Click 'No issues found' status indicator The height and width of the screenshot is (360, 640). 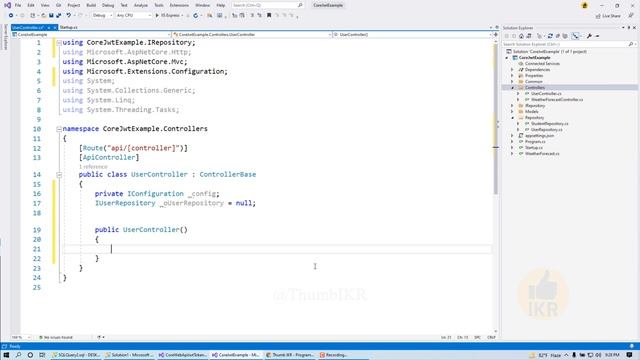[x=56, y=338]
